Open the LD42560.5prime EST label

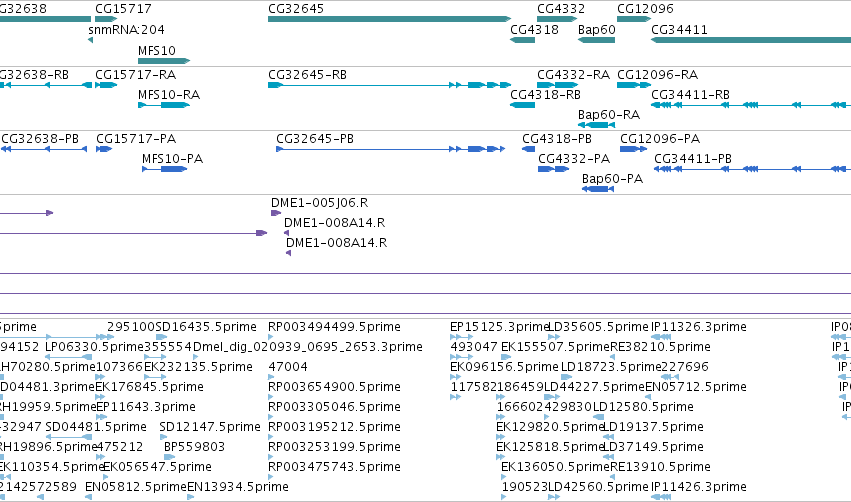(x=599, y=487)
